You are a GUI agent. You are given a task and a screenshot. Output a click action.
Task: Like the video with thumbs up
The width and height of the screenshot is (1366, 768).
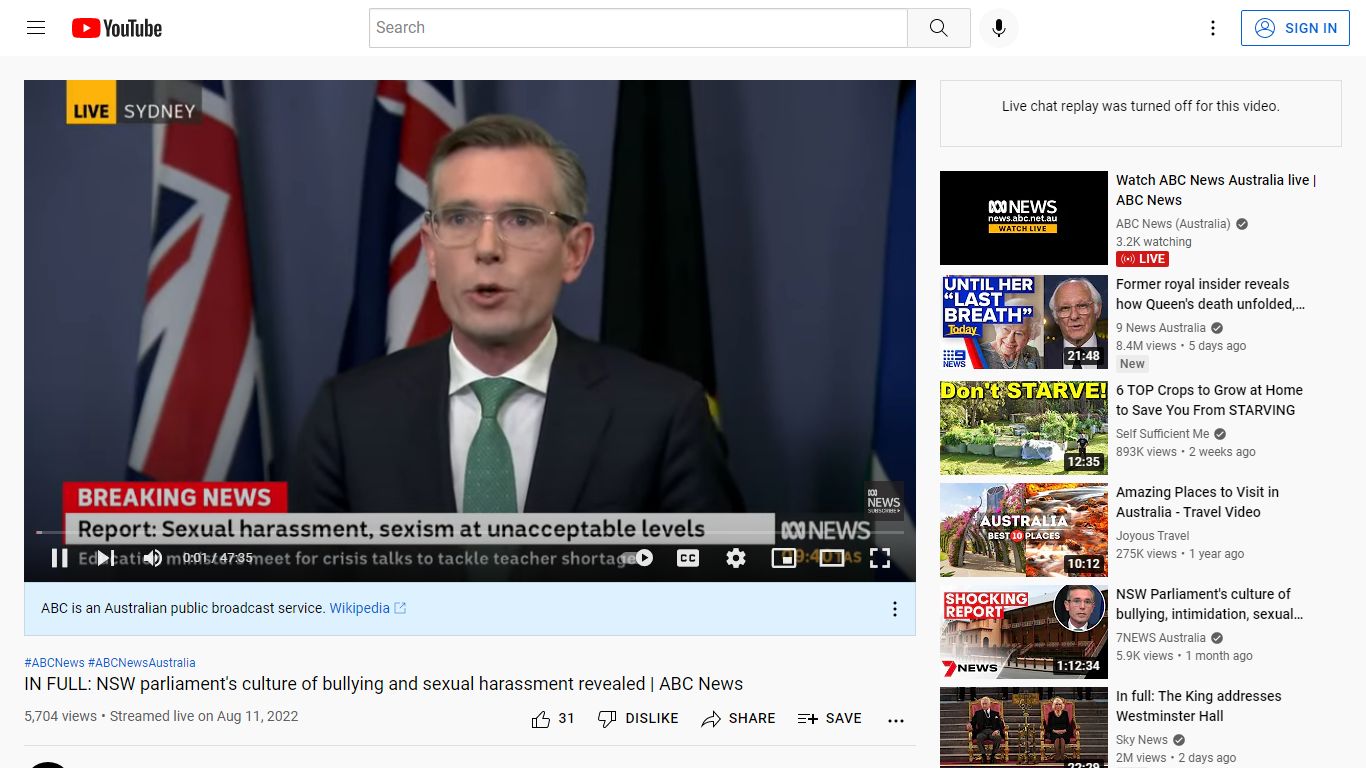tap(553, 718)
